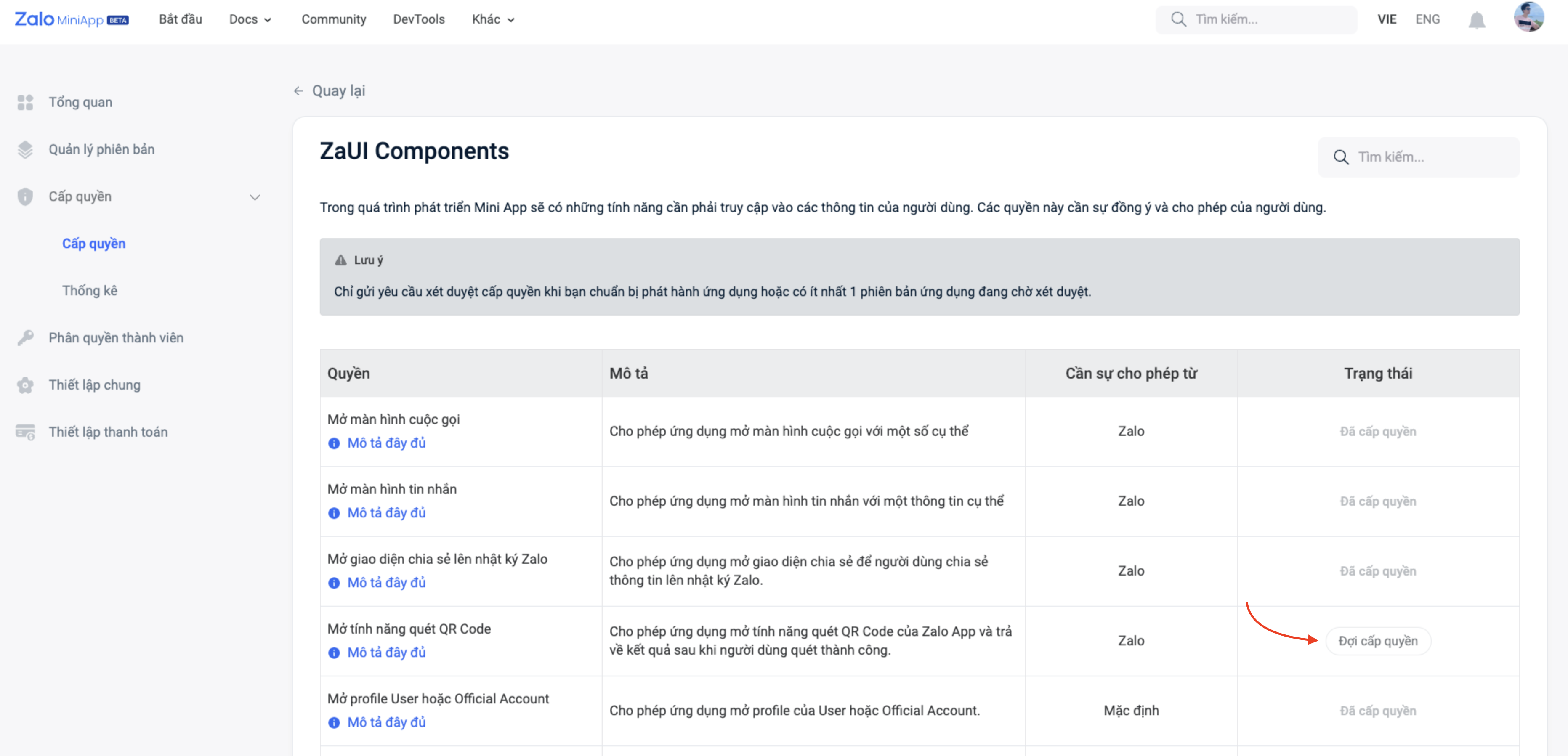Open the DevTools menu item
This screenshot has height=756, width=1568.
[x=419, y=19]
